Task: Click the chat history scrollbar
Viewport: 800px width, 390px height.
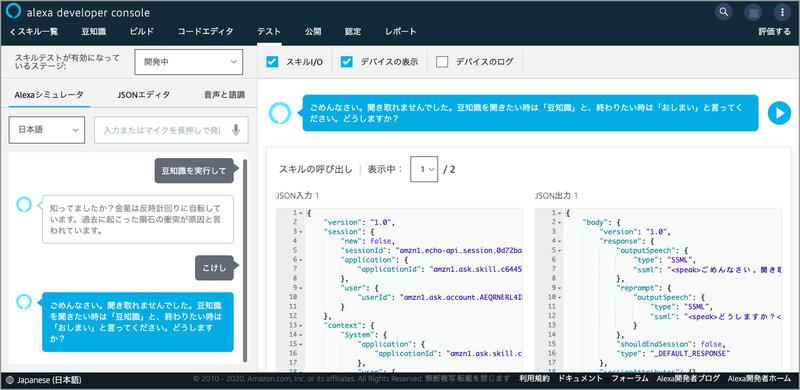Action: [246, 260]
